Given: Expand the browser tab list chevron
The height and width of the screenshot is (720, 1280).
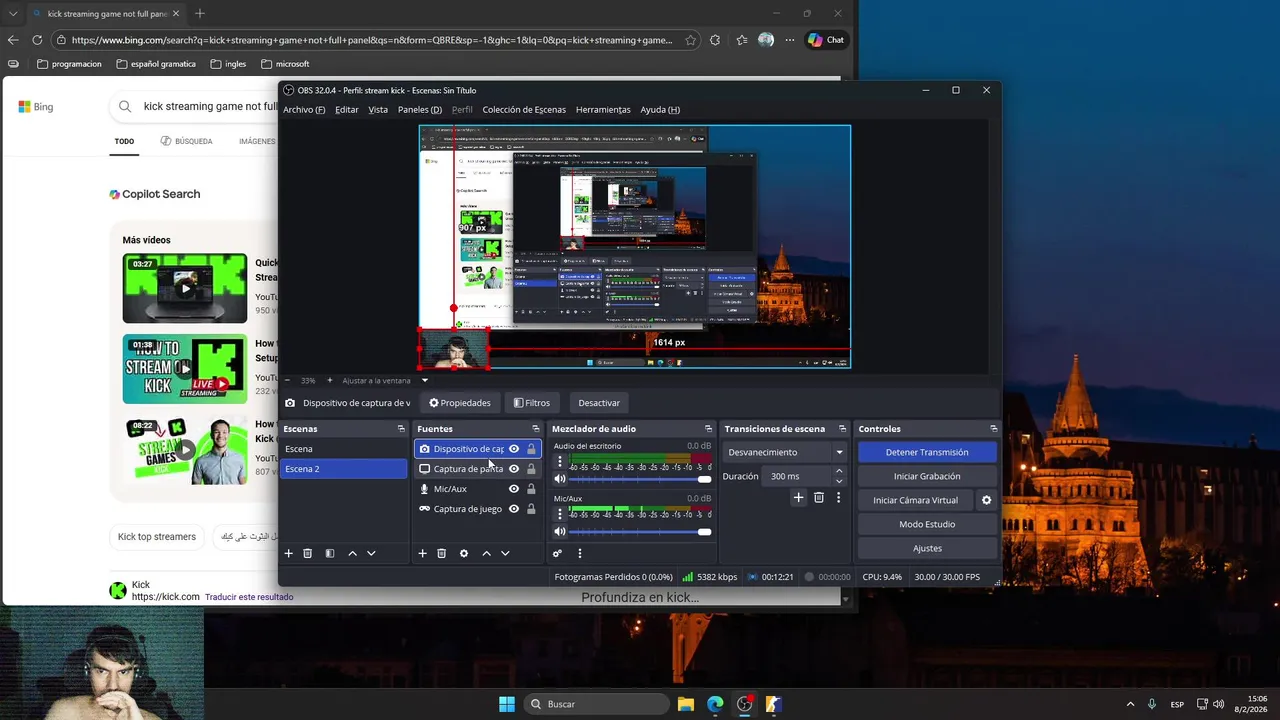Looking at the screenshot, I should coord(13,14).
